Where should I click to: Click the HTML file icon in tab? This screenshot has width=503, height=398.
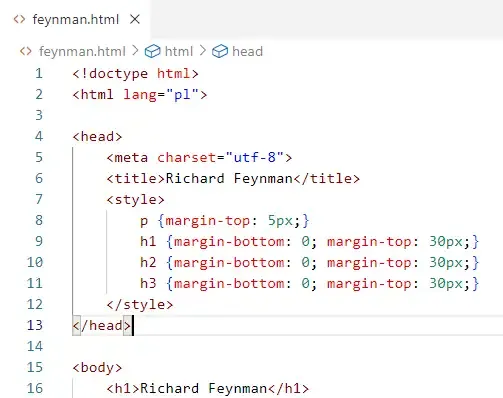pos(19,19)
